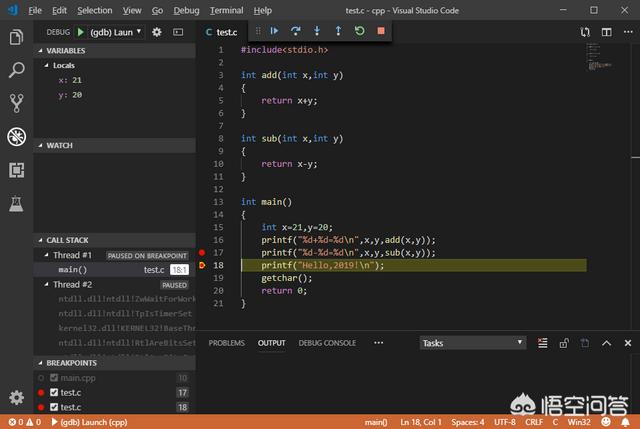This screenshot has height=429, width=640.
Task: Split the editor to the right
Action: pyautogui.click(x=607, y=32)
